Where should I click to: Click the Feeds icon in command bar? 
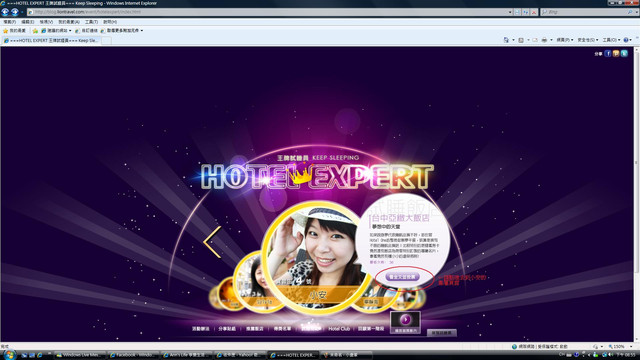pyautogui.click(x=521, y=40)
